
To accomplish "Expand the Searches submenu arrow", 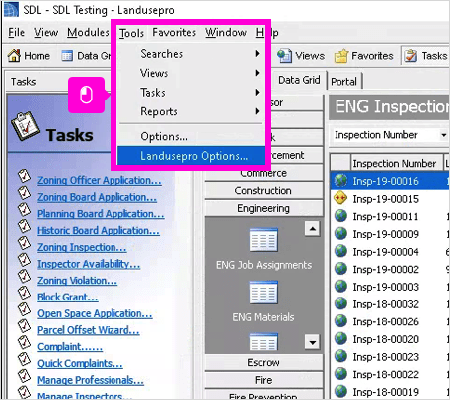I will pos(257,53).
